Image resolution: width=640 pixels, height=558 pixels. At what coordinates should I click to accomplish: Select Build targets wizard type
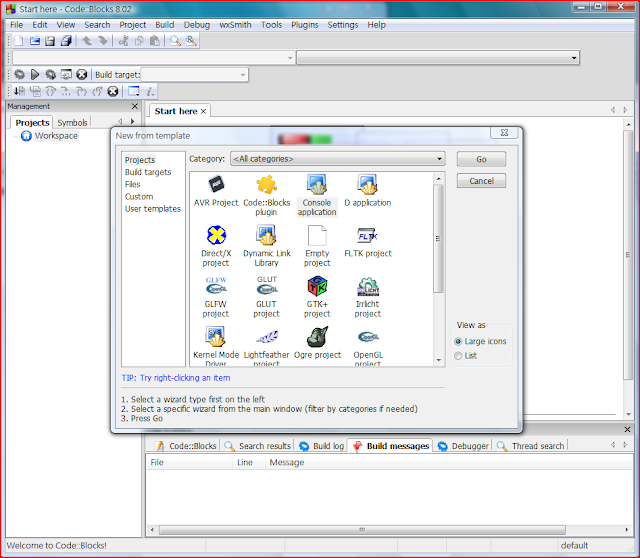tap(148, 172)
